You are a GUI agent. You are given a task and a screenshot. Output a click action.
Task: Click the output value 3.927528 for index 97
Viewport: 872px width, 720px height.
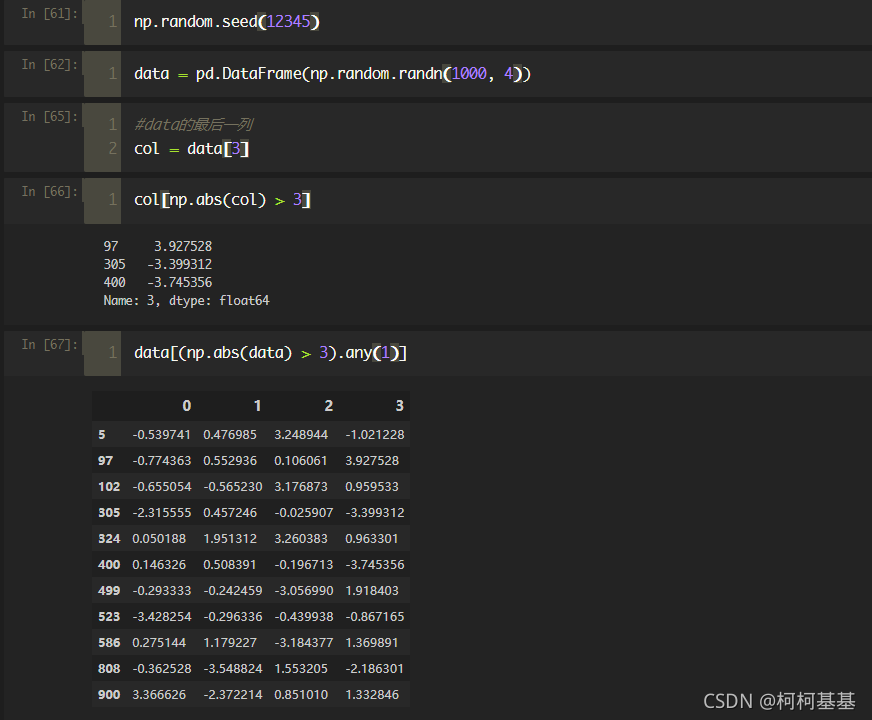tap(183, 246)
